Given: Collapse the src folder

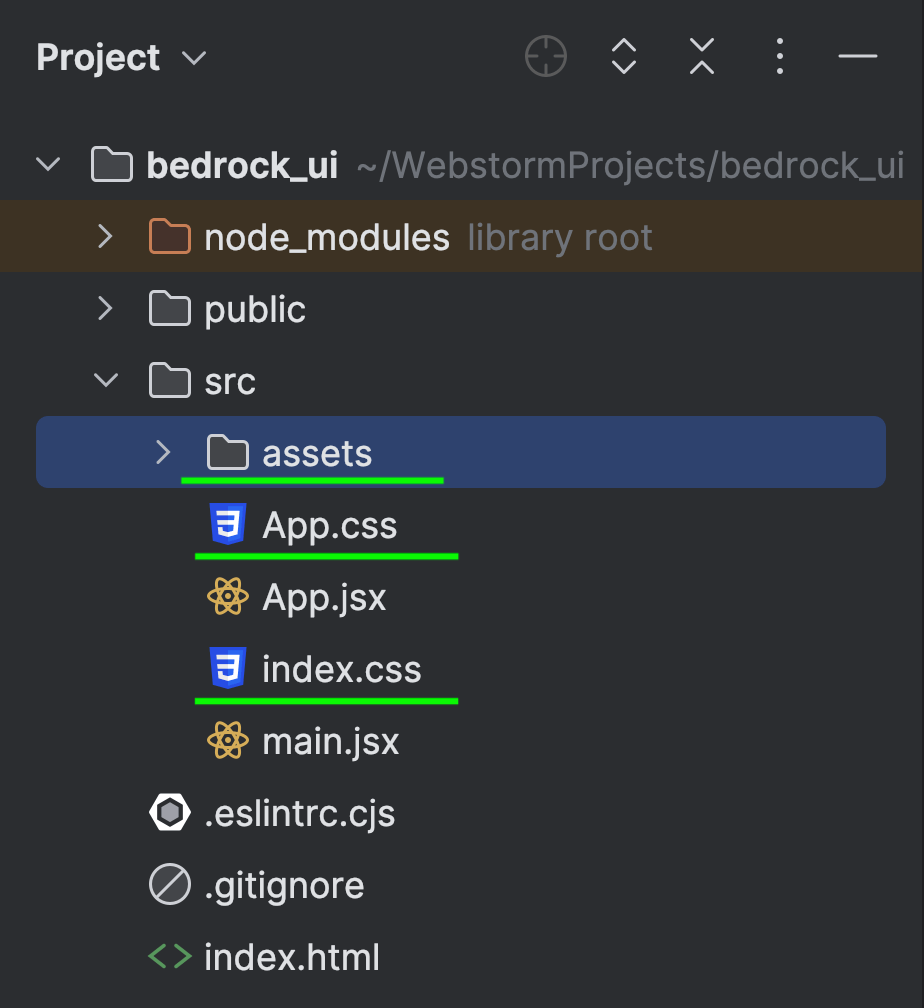Looking at the screenshot, I should pos(105,381).
